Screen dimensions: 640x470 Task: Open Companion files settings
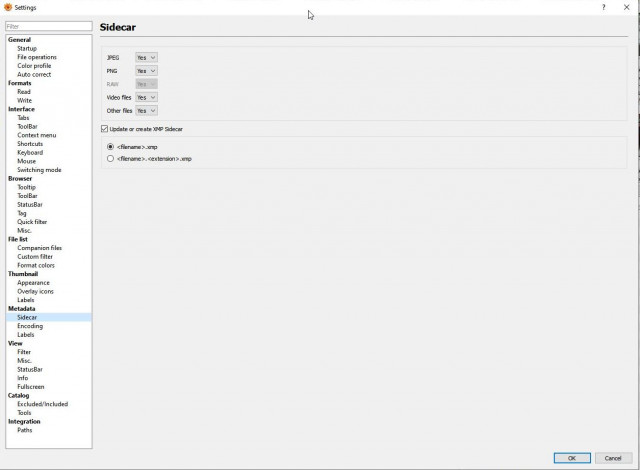click(x=40, y=248)
